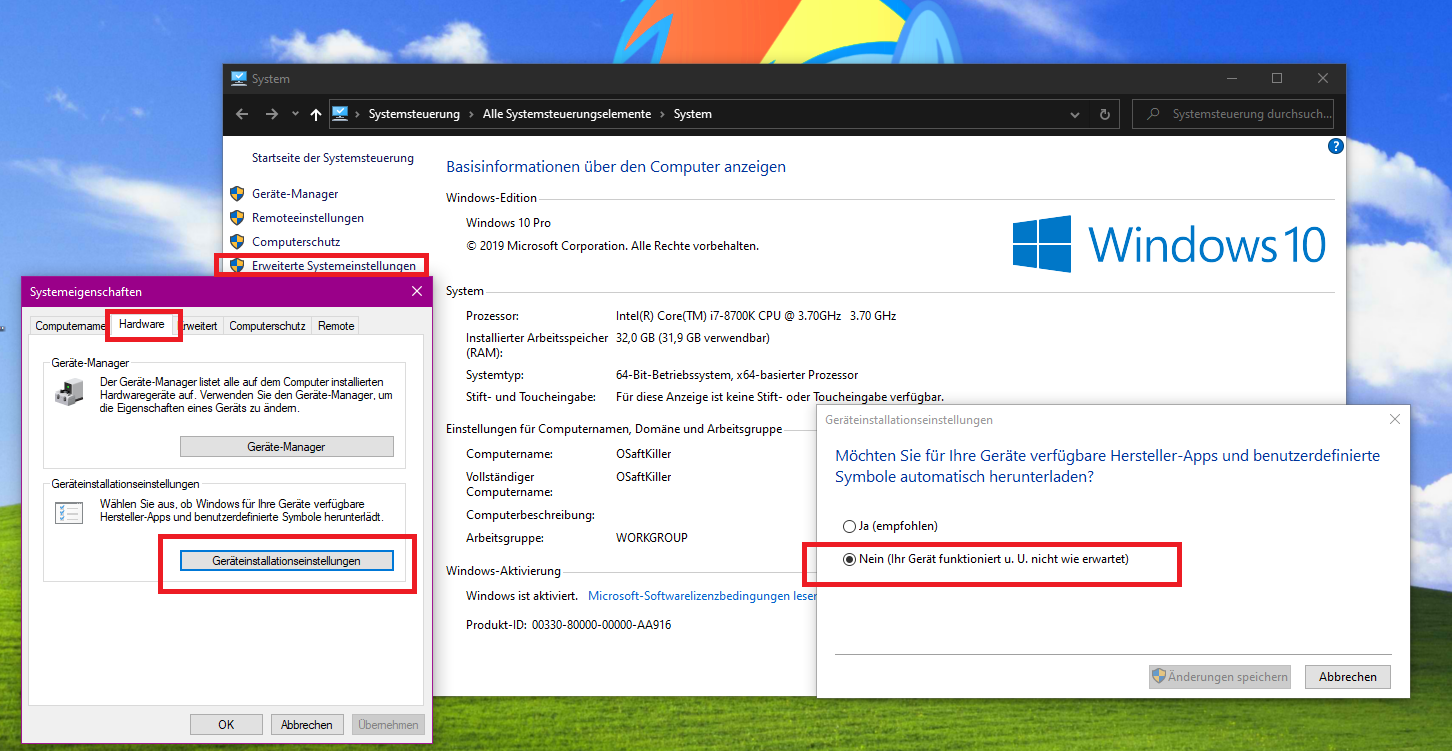Click 64-Bit-Betriebssystem Systemtyp value

click(737, 375)
